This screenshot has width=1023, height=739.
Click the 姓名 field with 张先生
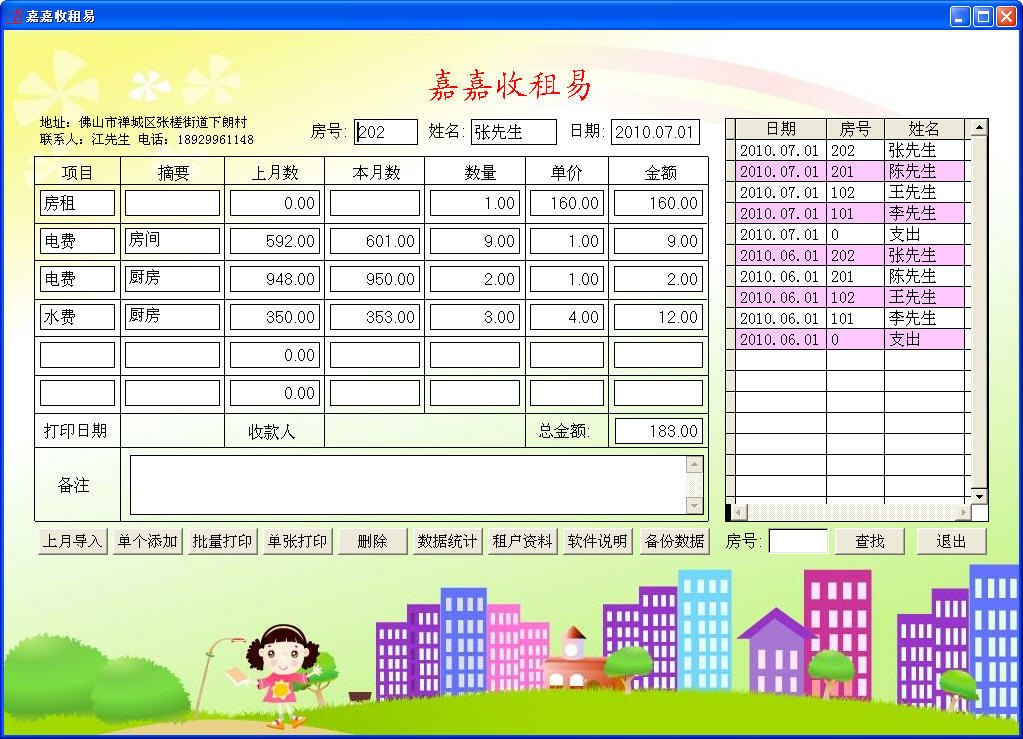click(x=513, y=132)
